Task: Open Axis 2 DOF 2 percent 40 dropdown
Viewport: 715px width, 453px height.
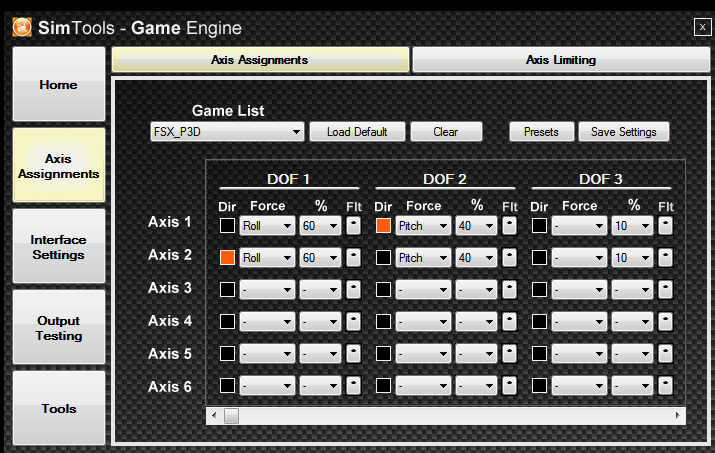Action: pos(476,258)
